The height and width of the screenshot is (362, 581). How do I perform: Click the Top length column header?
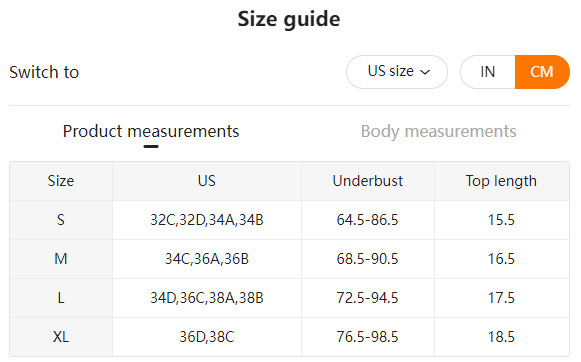(501, 181)
